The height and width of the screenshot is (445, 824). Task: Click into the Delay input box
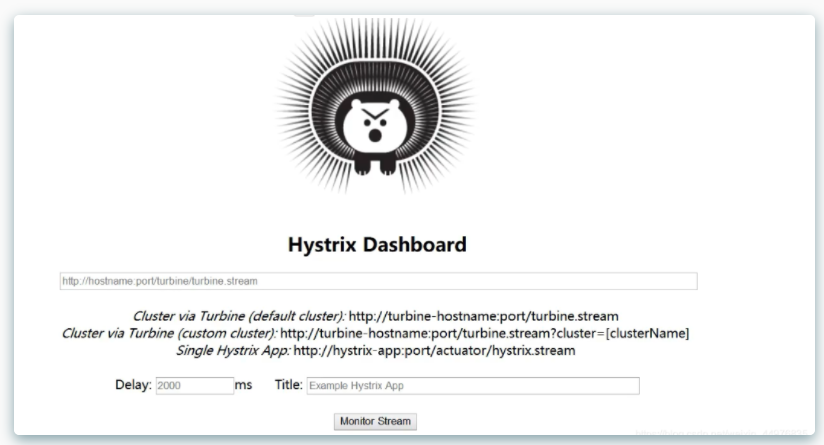(x=194, y=386)
